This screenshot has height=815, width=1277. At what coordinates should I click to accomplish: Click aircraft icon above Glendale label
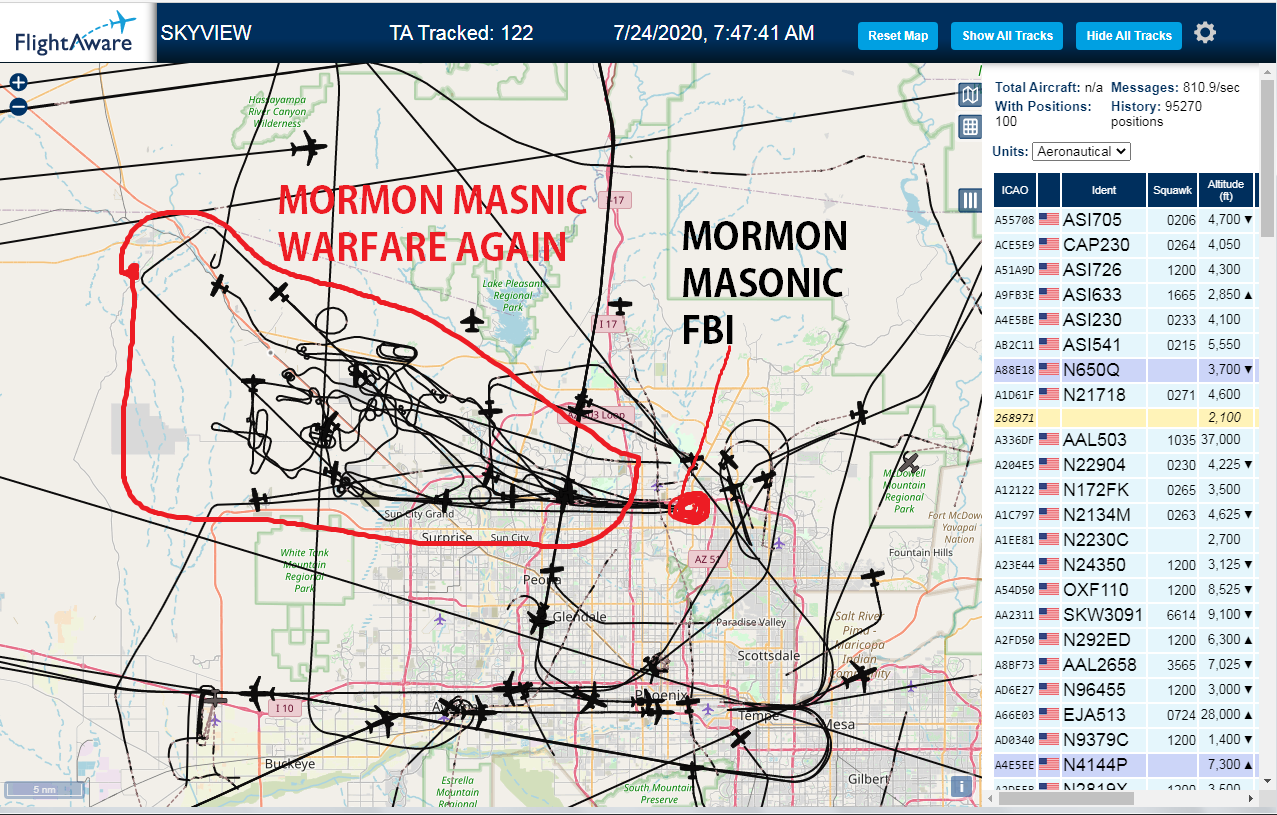tap(551, 573)
